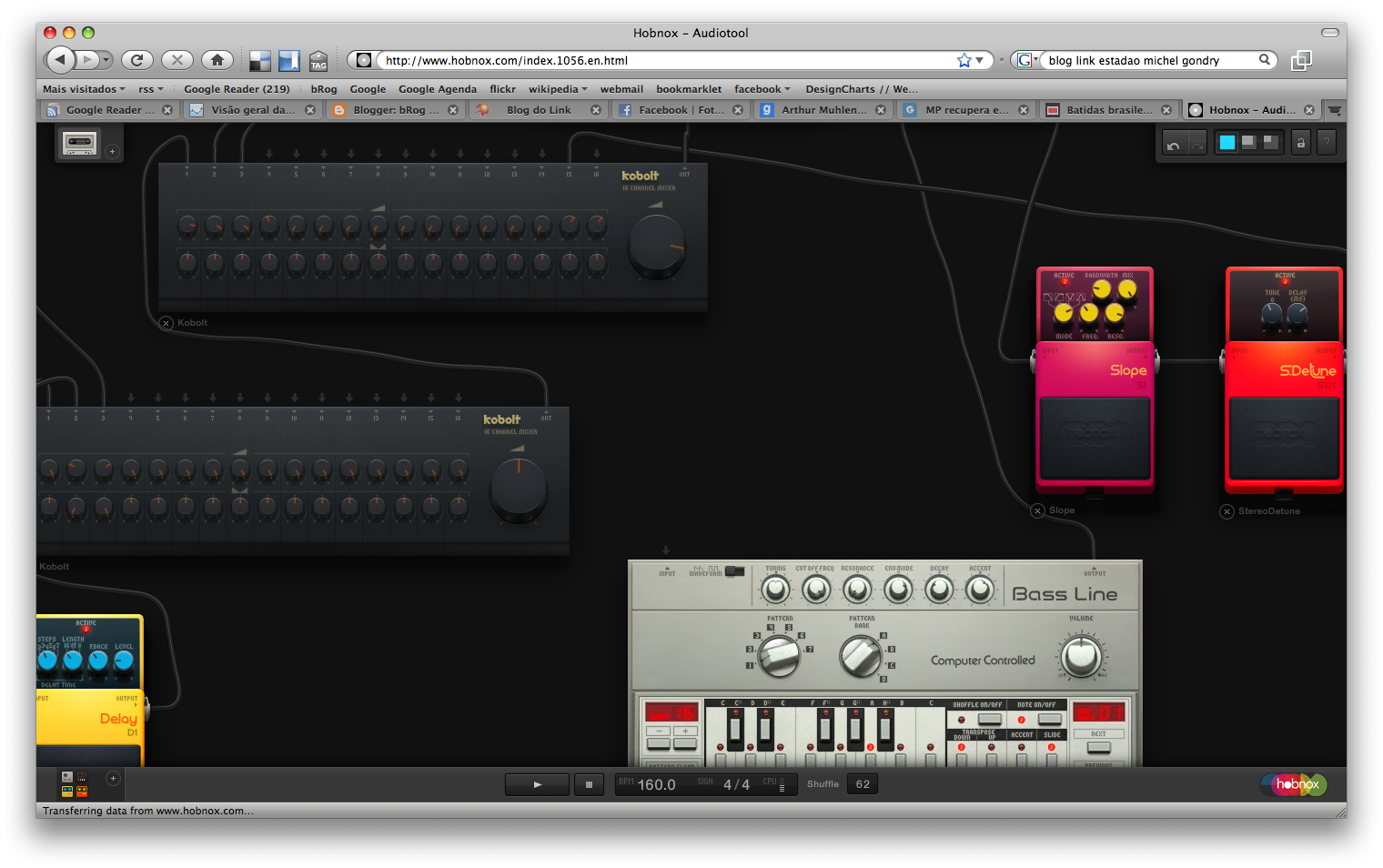This screenshot has width=1383, height=868.
Task: Click the Bass Line volume knob
Action: point(1081,656)
